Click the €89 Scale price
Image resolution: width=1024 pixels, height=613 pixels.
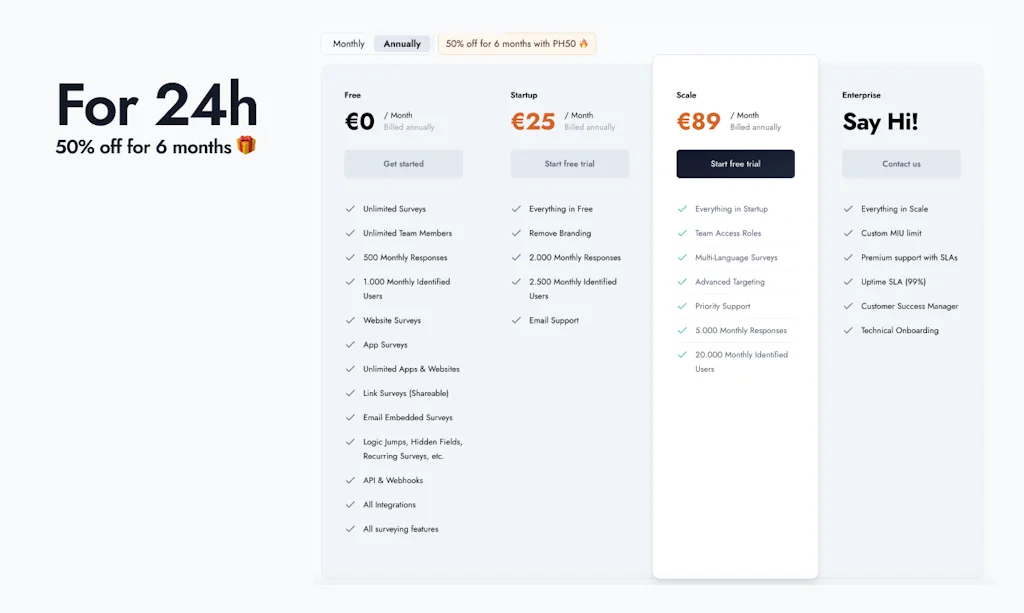tap(698, 122)
